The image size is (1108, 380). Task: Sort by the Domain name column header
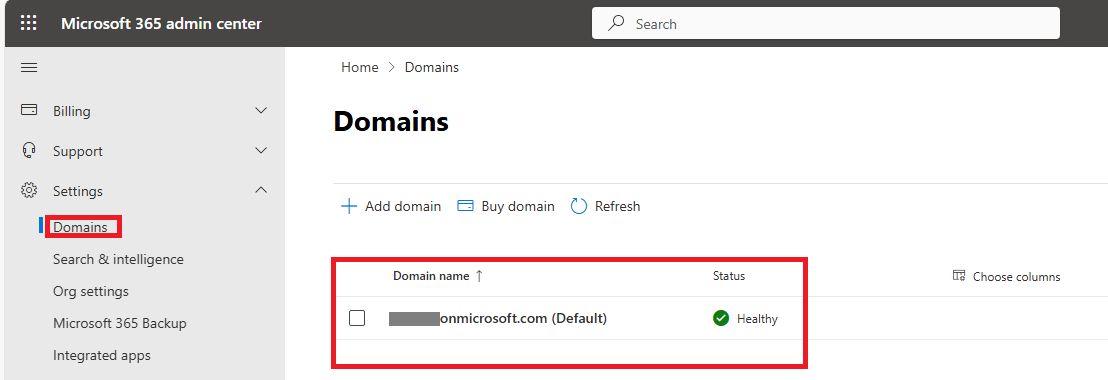click(431, 276)
